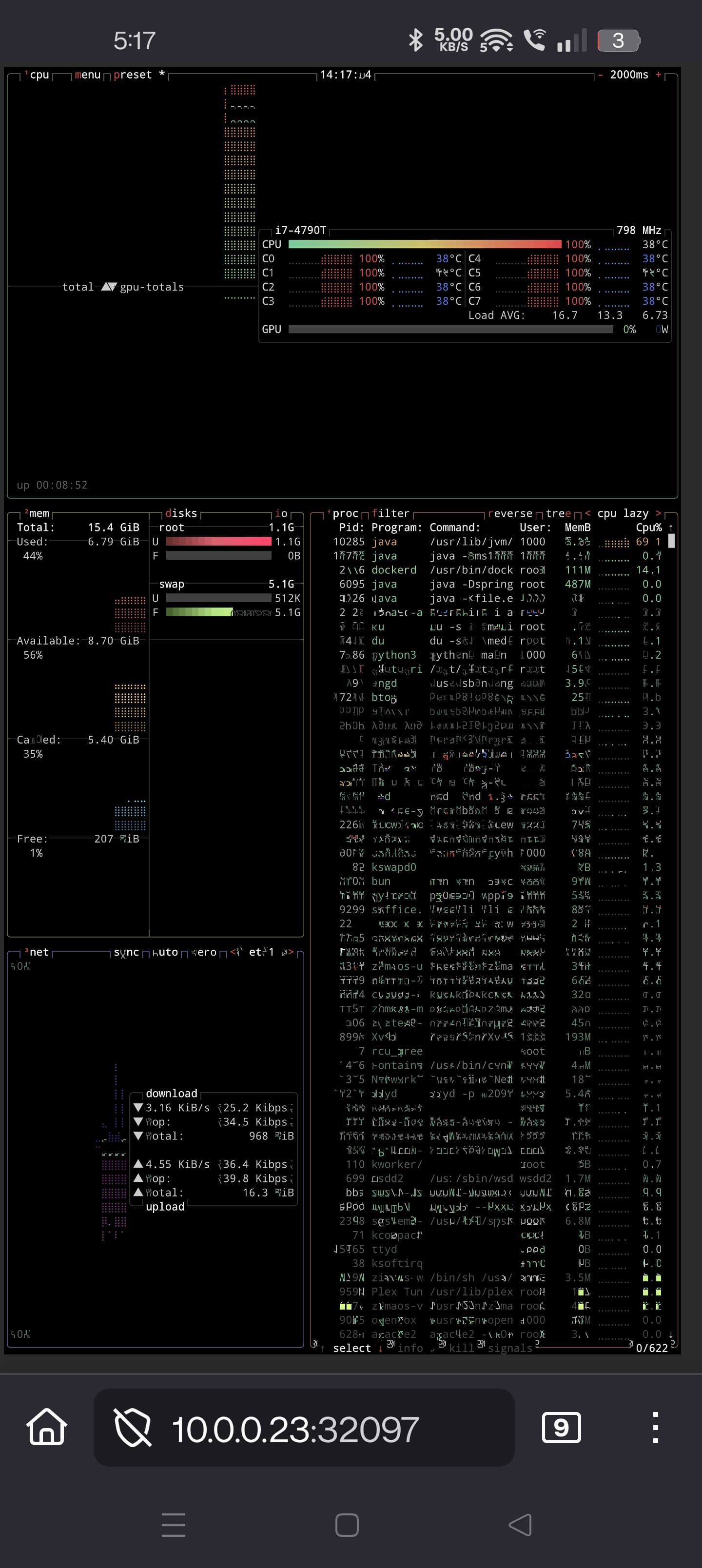
Task: Open process info option
Action: point(410,1348)
